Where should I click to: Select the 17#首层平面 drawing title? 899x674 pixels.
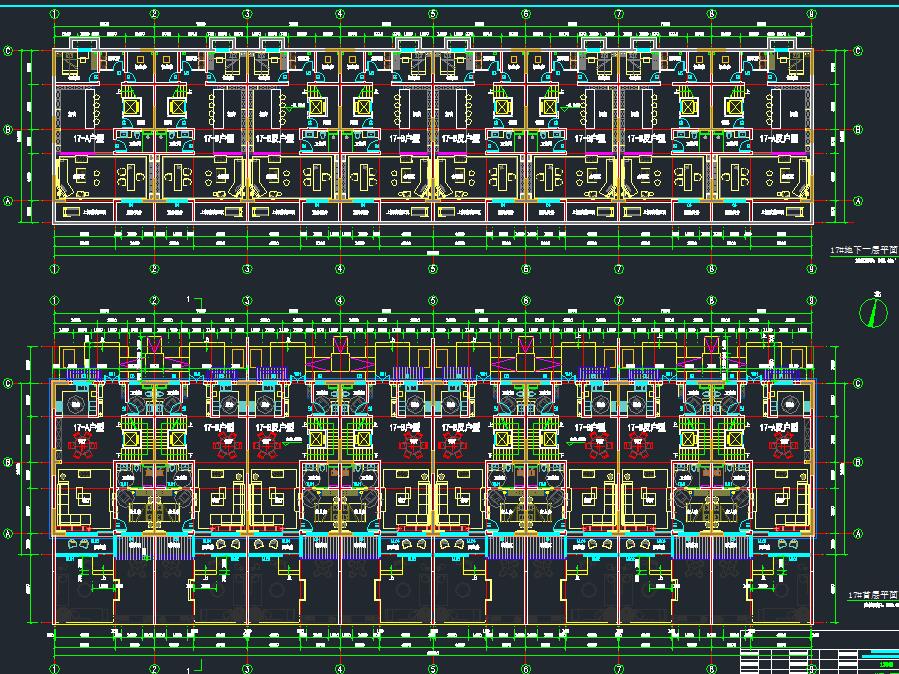pos(873,595)
